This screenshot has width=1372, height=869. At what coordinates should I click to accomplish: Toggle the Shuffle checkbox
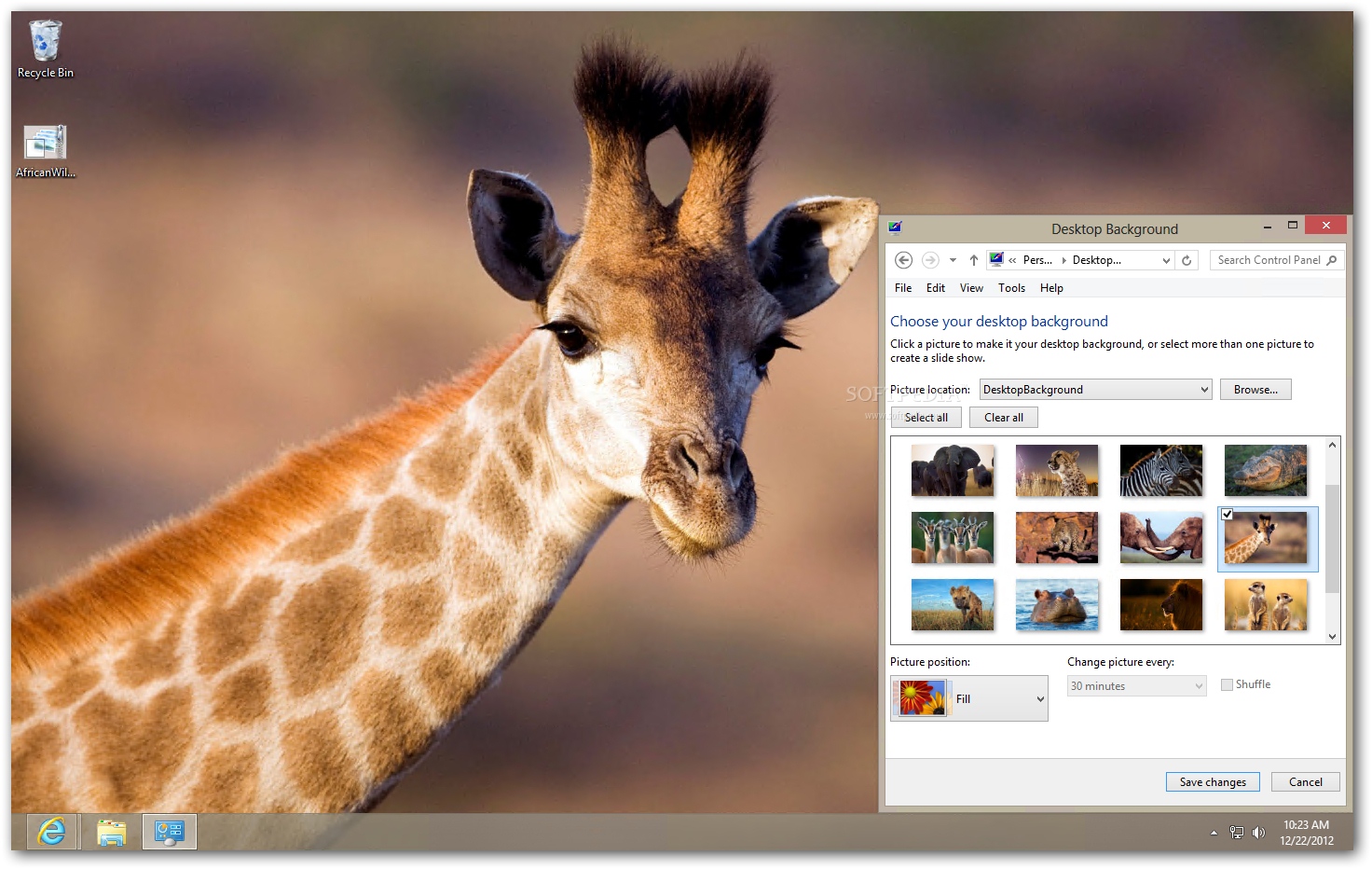point(1227,684)
